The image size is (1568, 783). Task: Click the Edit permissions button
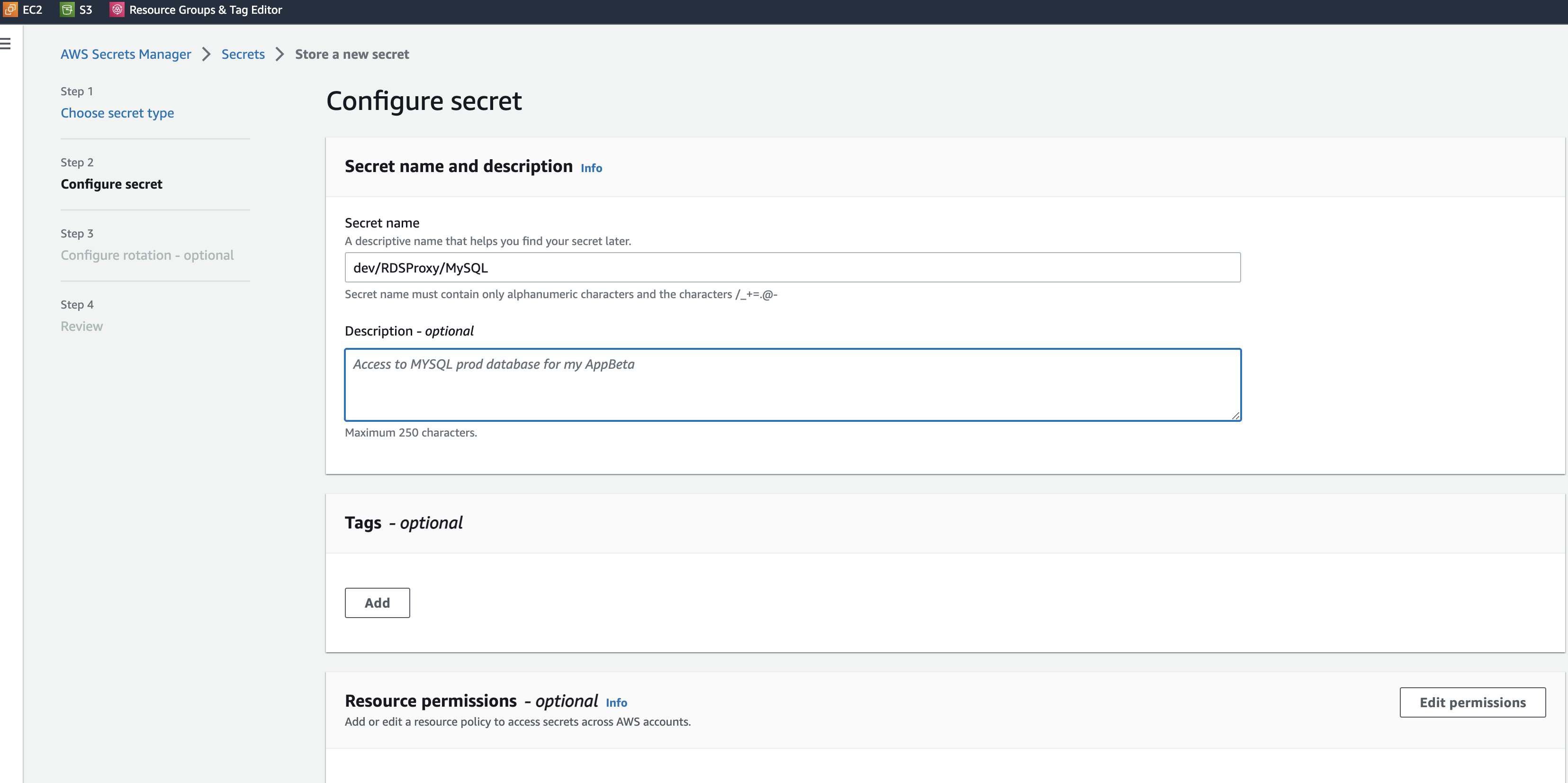coord(1472,702)
